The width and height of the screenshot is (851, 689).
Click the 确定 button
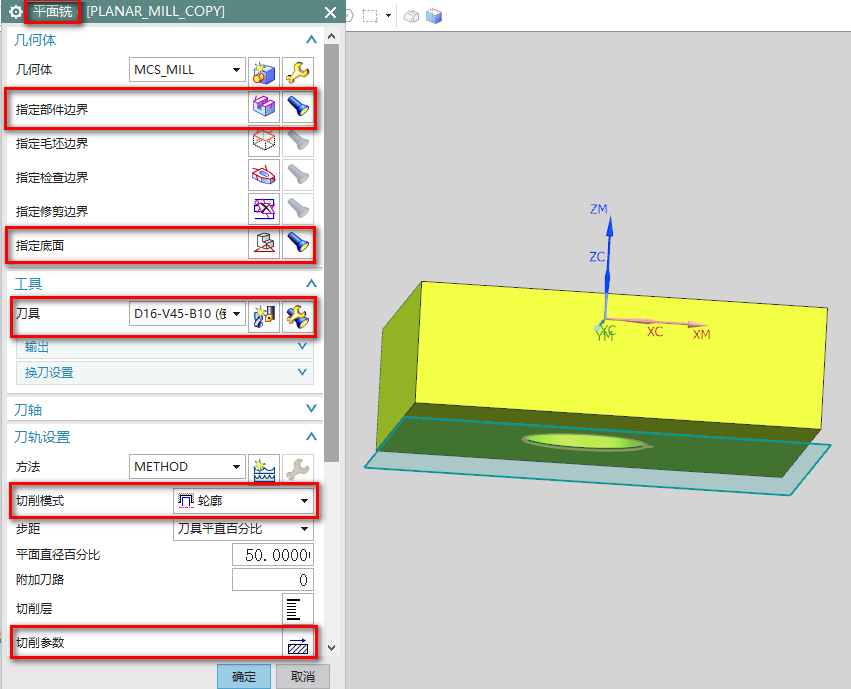click(x=243, y=676)
